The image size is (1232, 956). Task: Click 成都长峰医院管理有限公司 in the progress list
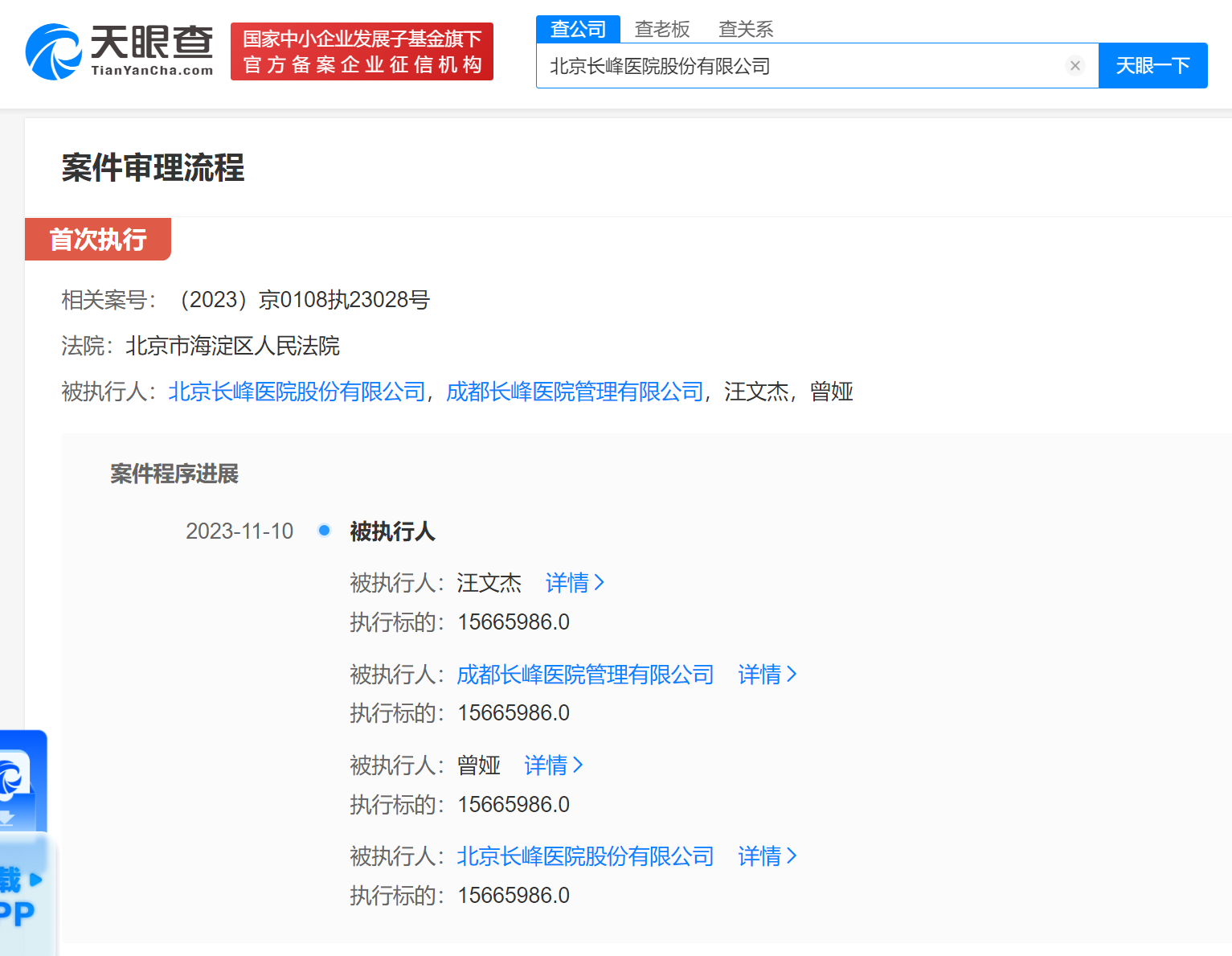click(x=585, y=675)
